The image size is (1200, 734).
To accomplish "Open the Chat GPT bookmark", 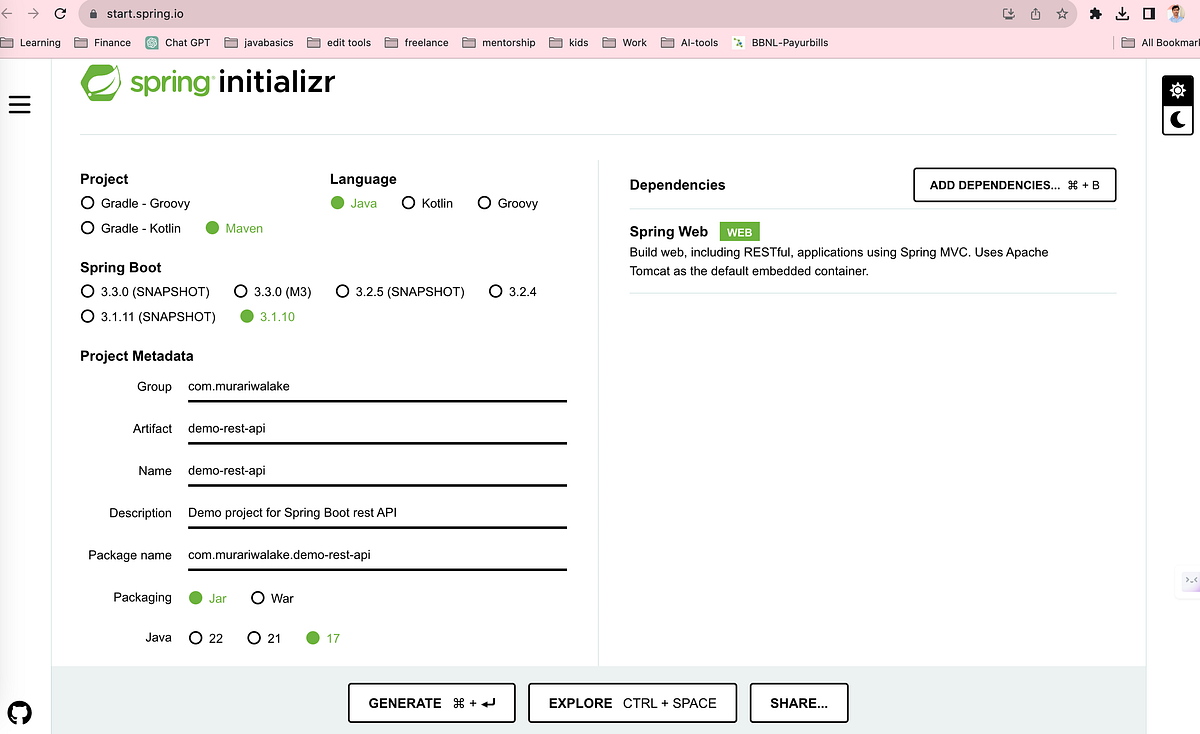I will coord(178,43).
